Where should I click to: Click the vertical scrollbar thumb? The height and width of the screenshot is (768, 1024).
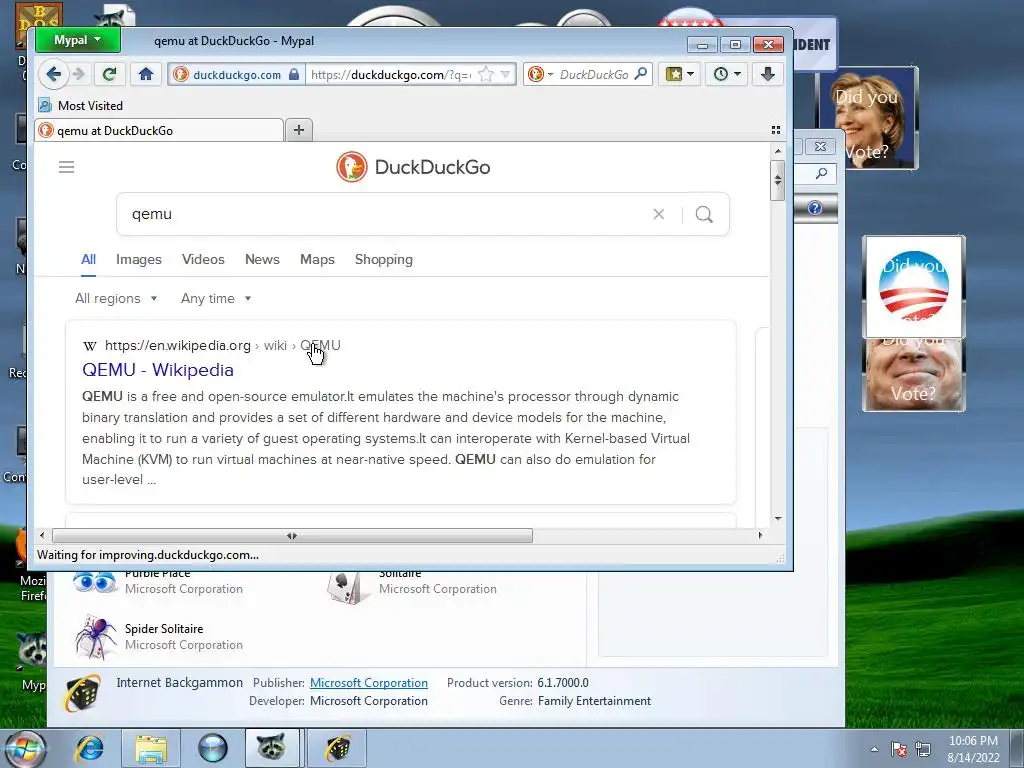[777, 179]
